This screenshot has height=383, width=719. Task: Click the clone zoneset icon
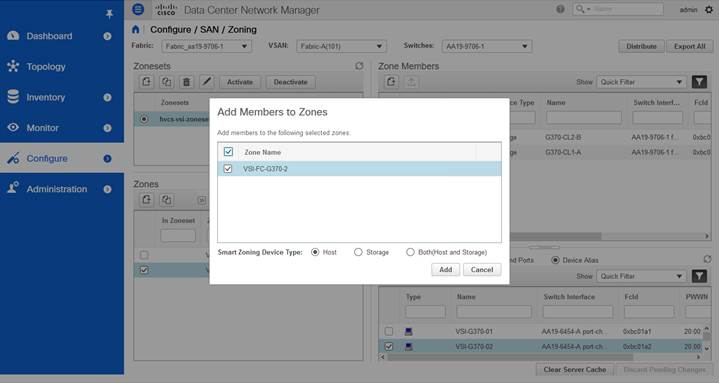point(166,82)
